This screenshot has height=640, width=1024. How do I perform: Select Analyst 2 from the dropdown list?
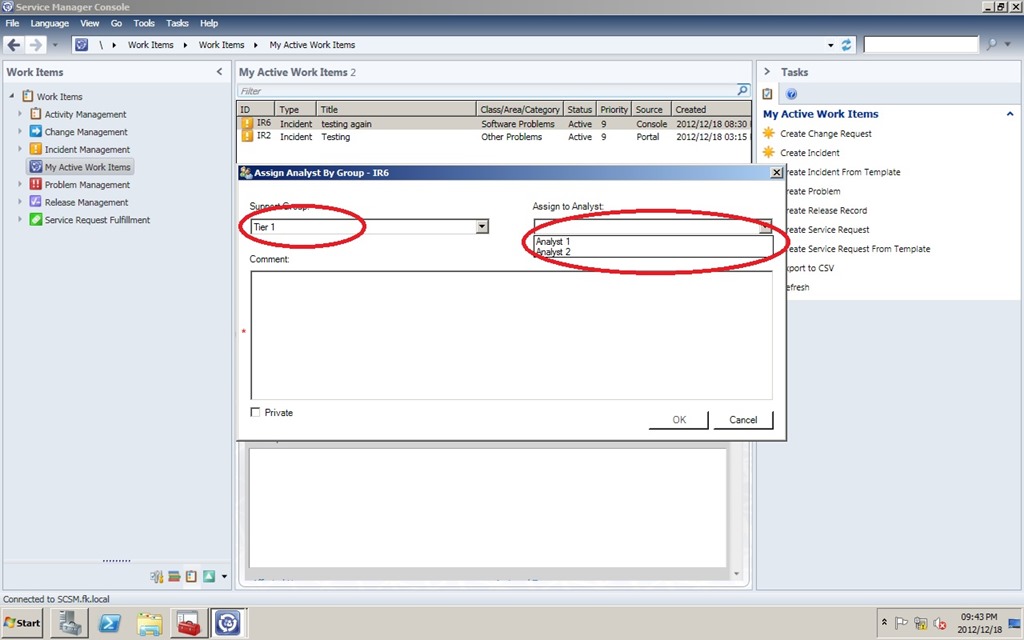(x=553, y=252)
